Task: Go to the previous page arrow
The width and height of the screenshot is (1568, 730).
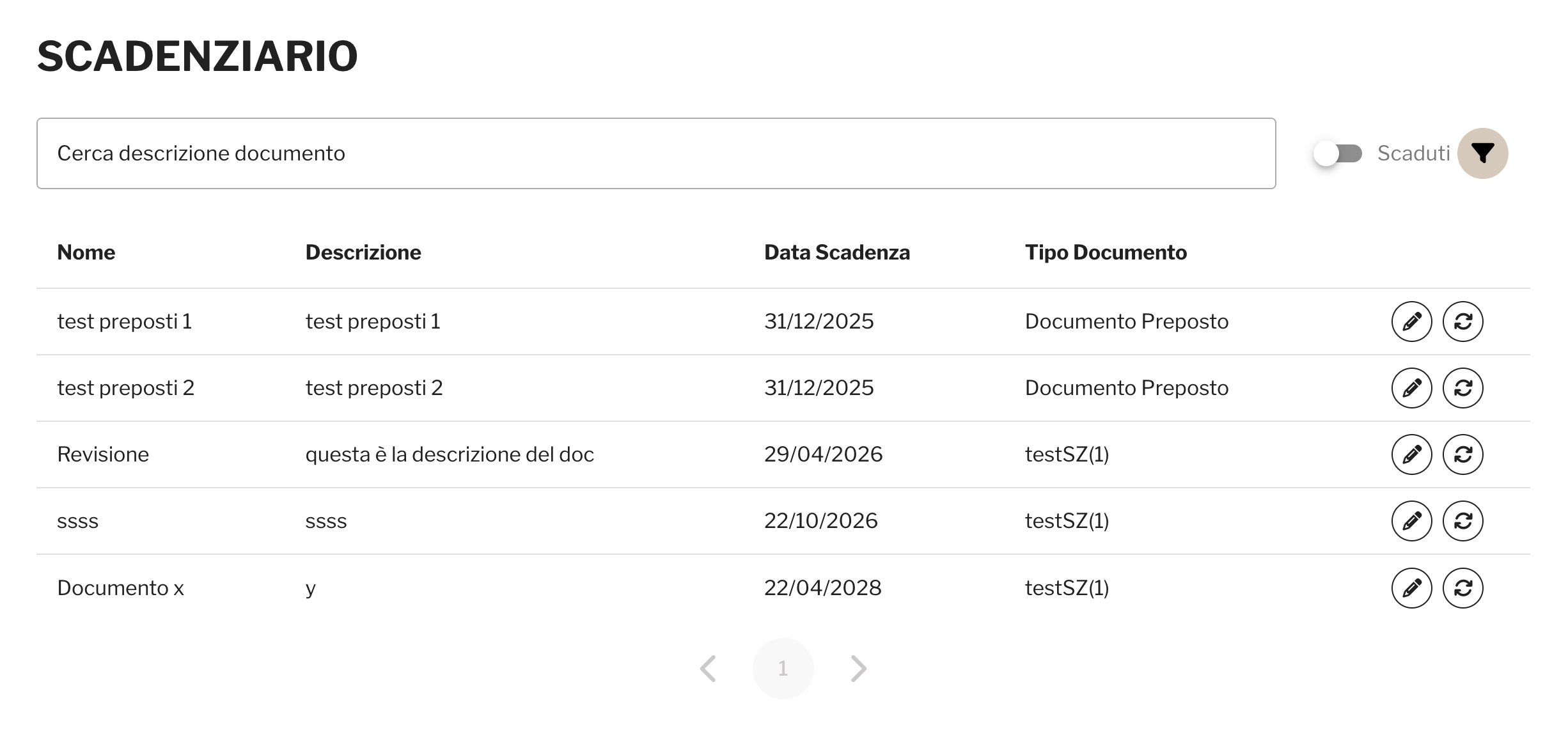Action: [708, 669]
